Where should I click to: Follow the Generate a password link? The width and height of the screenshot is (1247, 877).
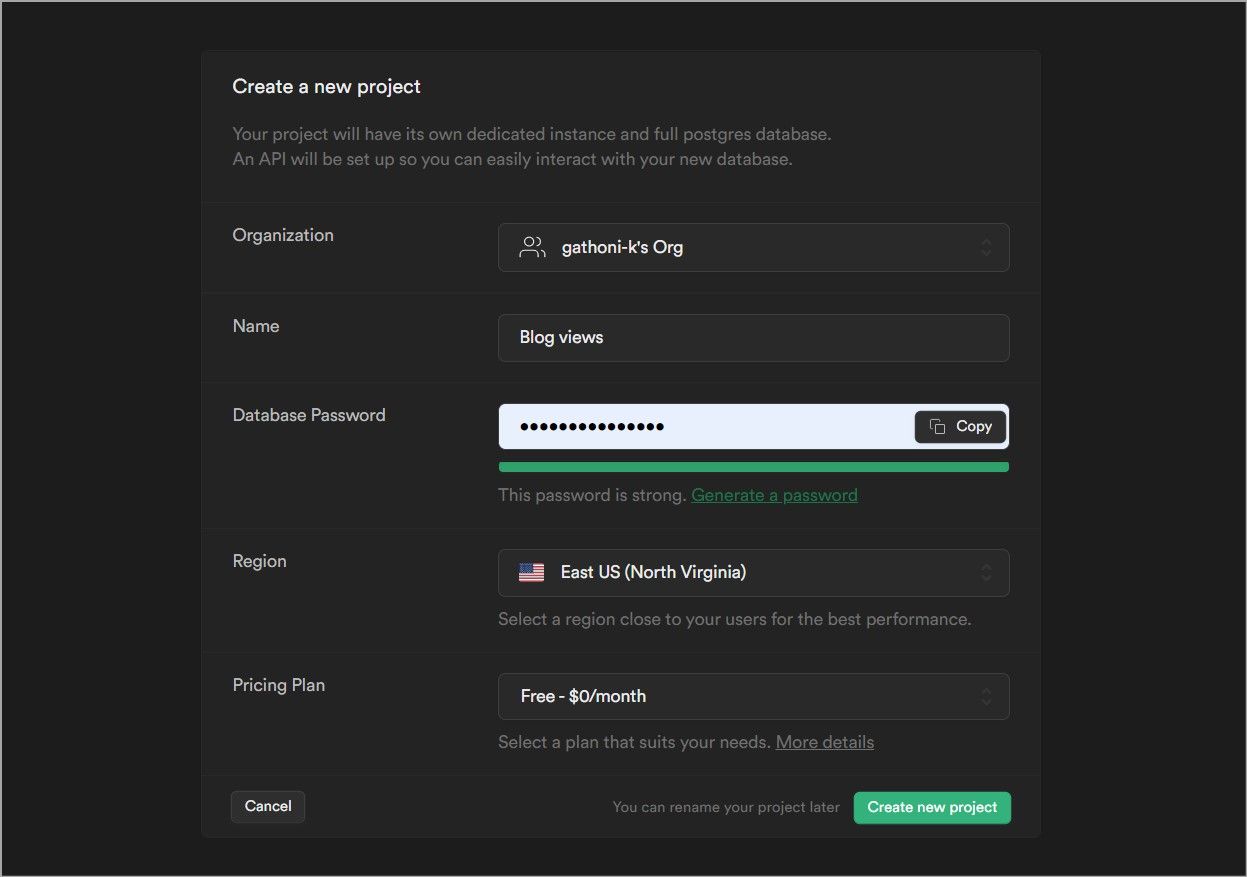point(774,495)
